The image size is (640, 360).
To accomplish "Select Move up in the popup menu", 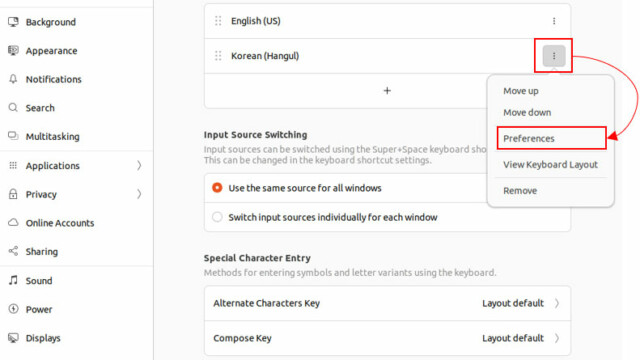I will point(520,91).
